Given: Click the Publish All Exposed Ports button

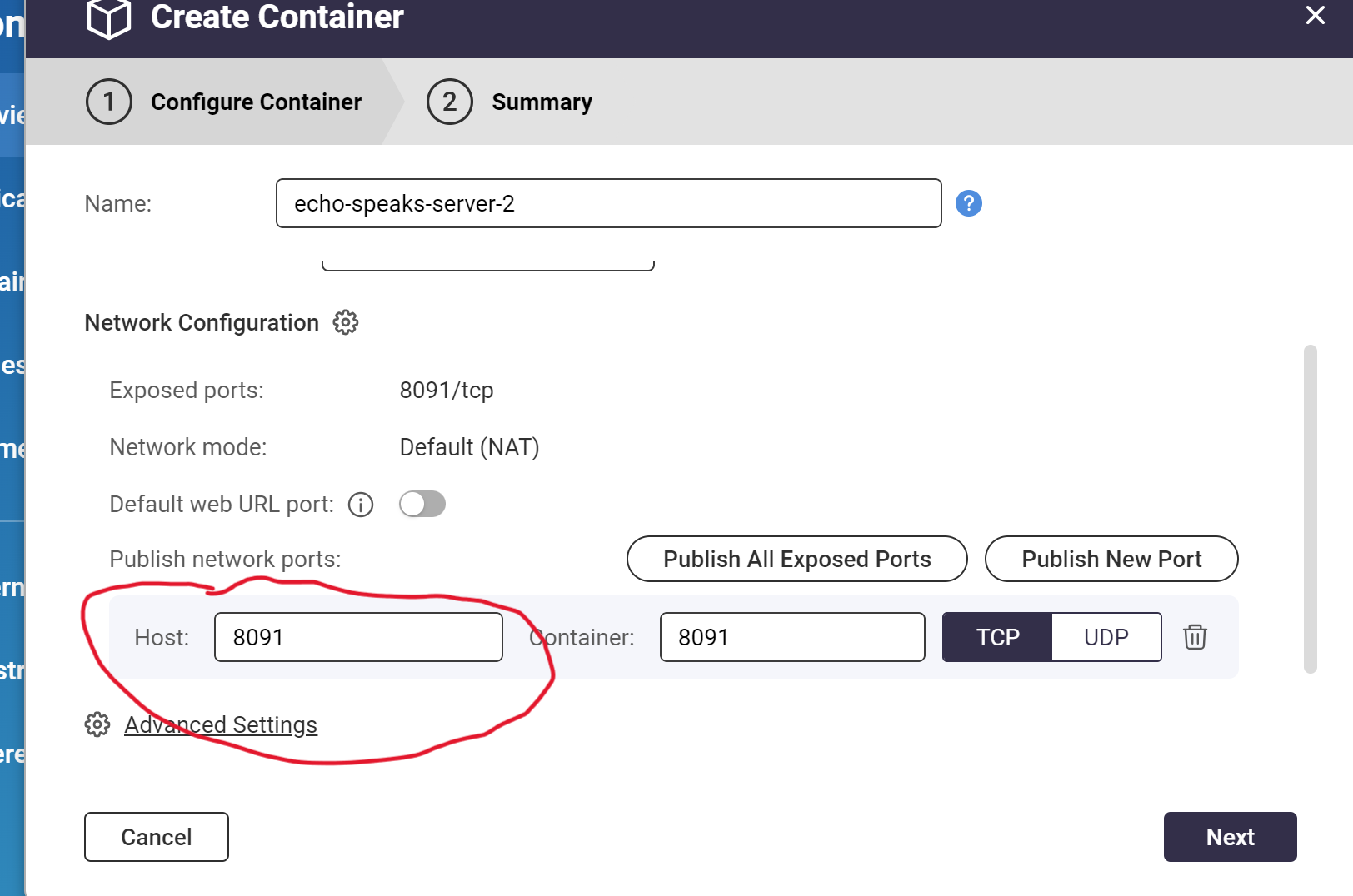Looking at the screenshot, I should click(796, 559).
